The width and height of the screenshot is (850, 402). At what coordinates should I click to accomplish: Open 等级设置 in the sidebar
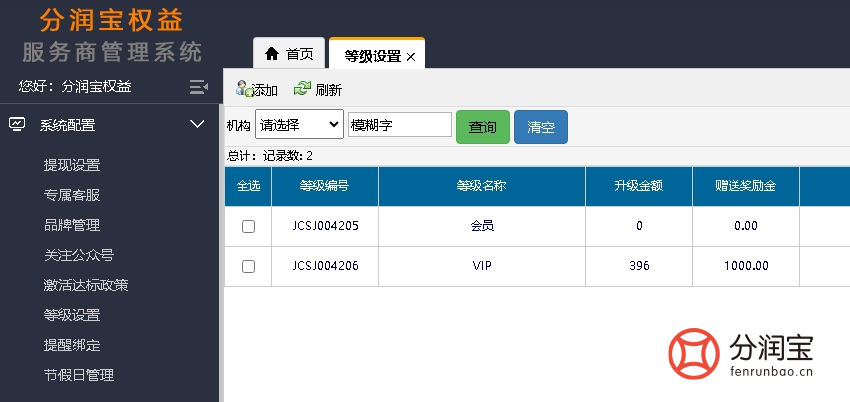(72, 315)
